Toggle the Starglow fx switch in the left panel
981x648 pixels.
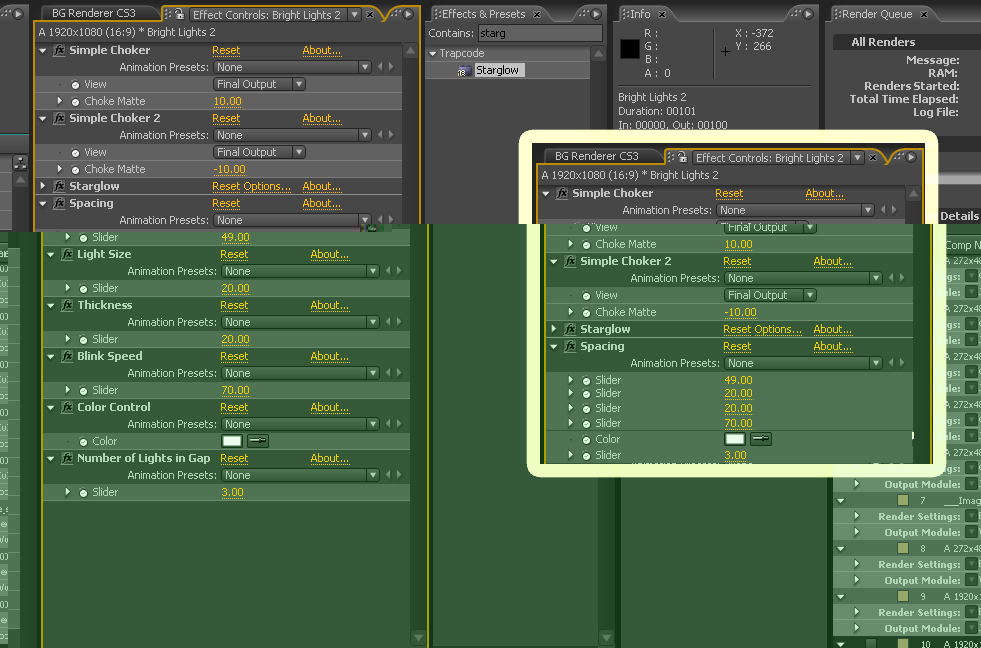click(x=59, y=186)
